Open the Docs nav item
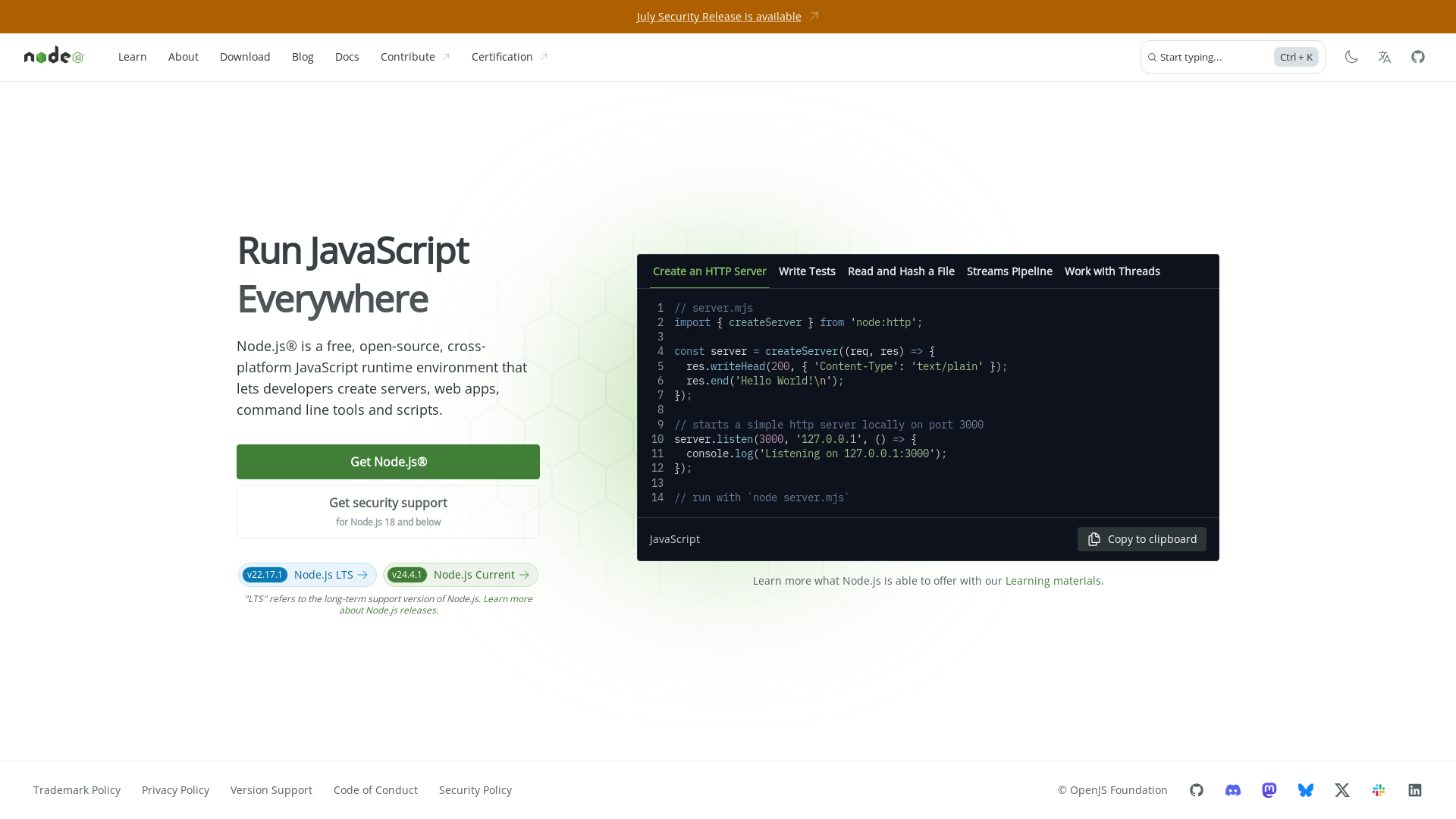This screenshot has height=819, width=1456. 347,57
